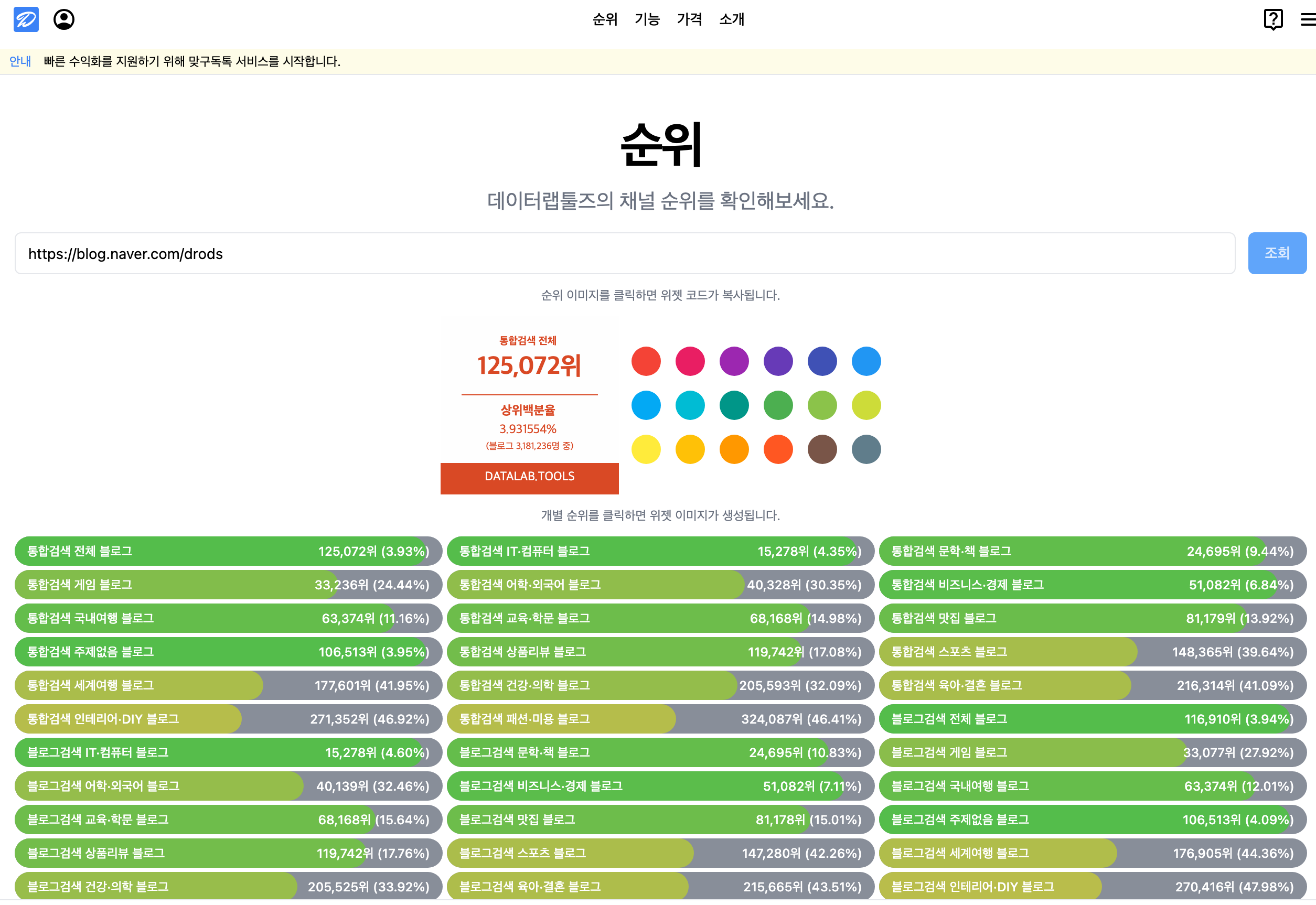Open the 순위 menu item

pos(605,19)
